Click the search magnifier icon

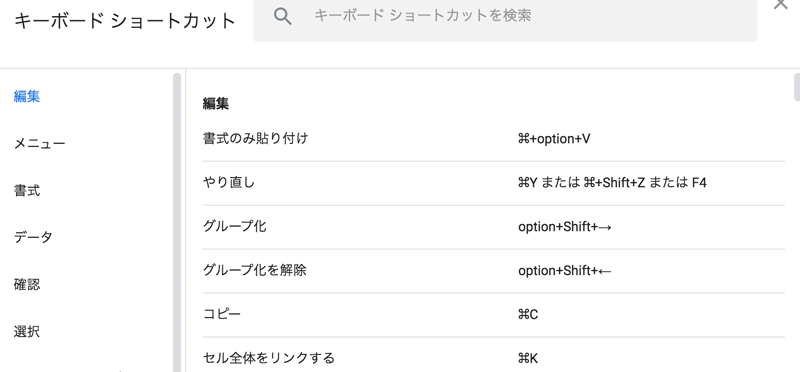[x=282, y=16]
